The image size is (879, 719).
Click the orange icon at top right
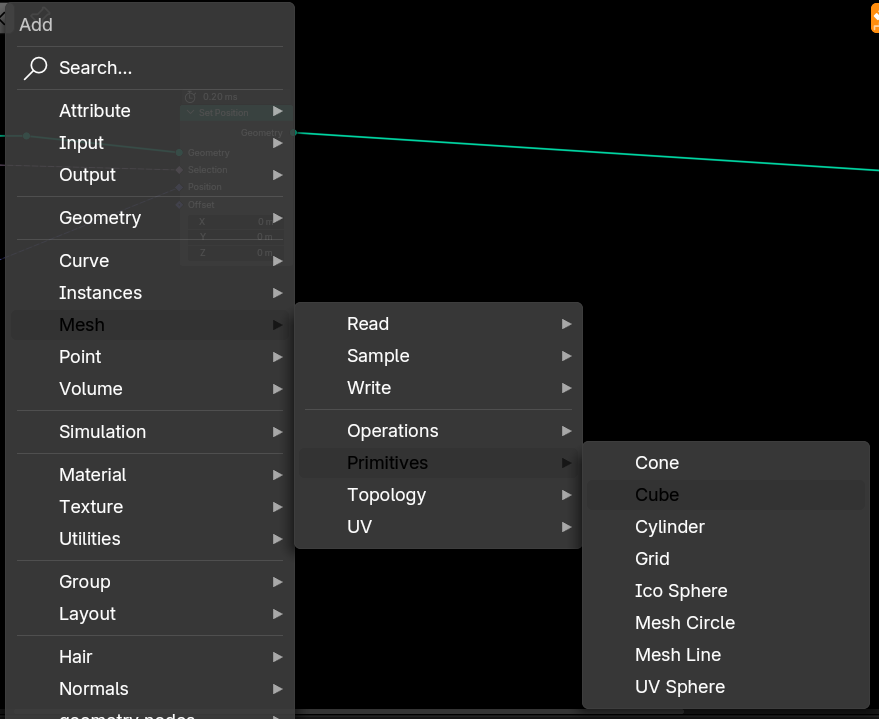point(875,20)
